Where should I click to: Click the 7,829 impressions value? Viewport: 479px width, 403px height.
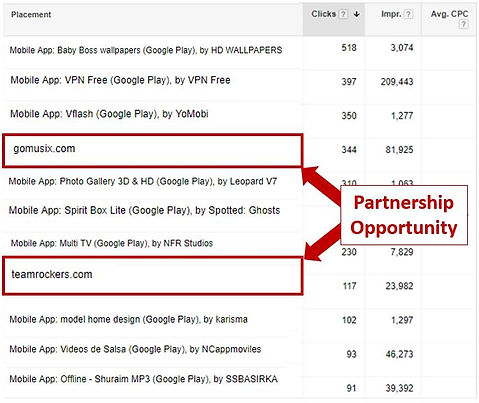click(402, 252)
